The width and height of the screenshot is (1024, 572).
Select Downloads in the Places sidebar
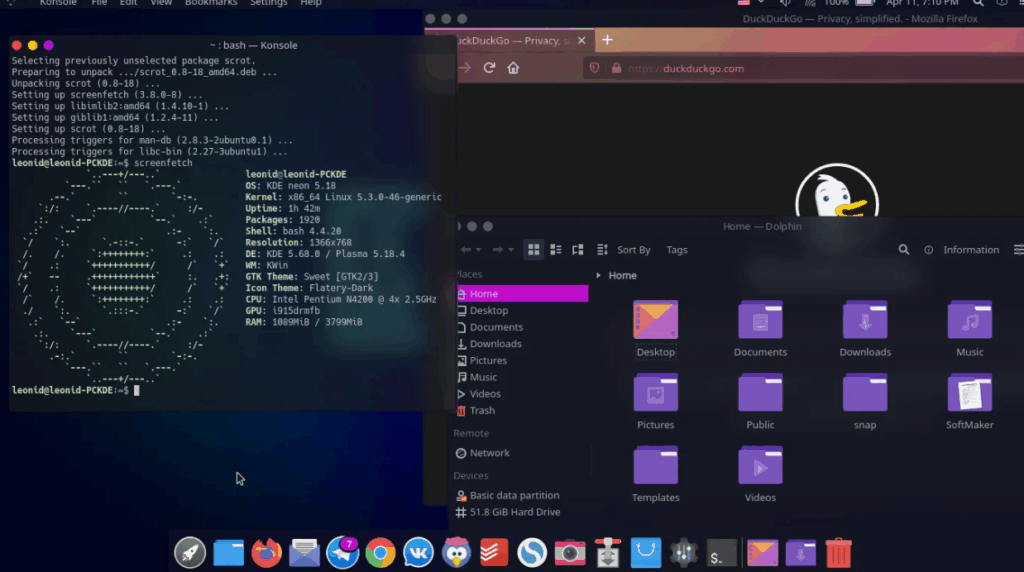click(495, 344)
